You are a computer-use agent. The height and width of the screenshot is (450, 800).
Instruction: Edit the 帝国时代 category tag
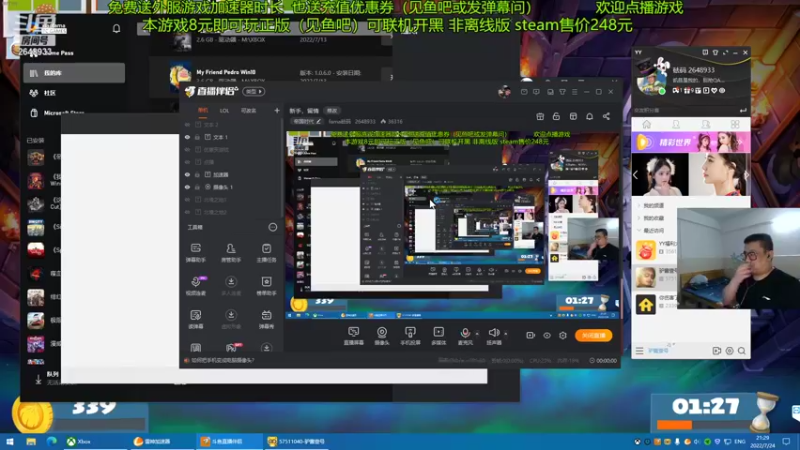[307, 121]
